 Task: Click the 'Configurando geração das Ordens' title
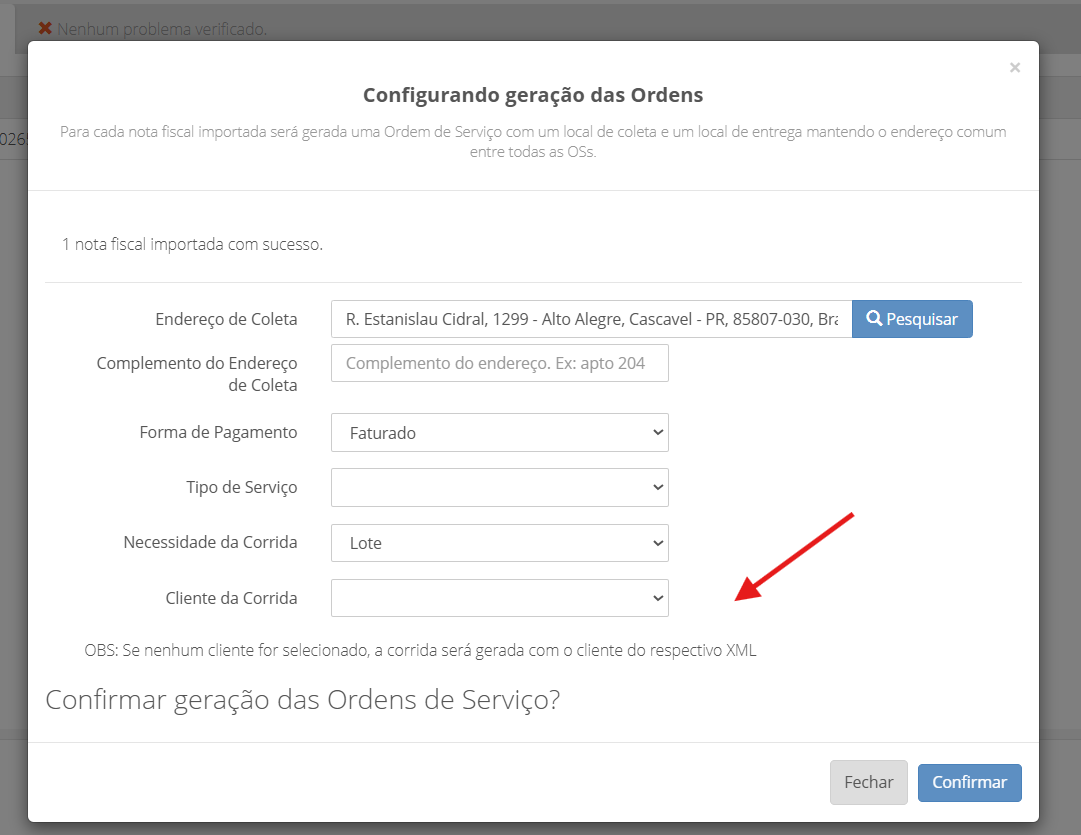click(533, 95)
